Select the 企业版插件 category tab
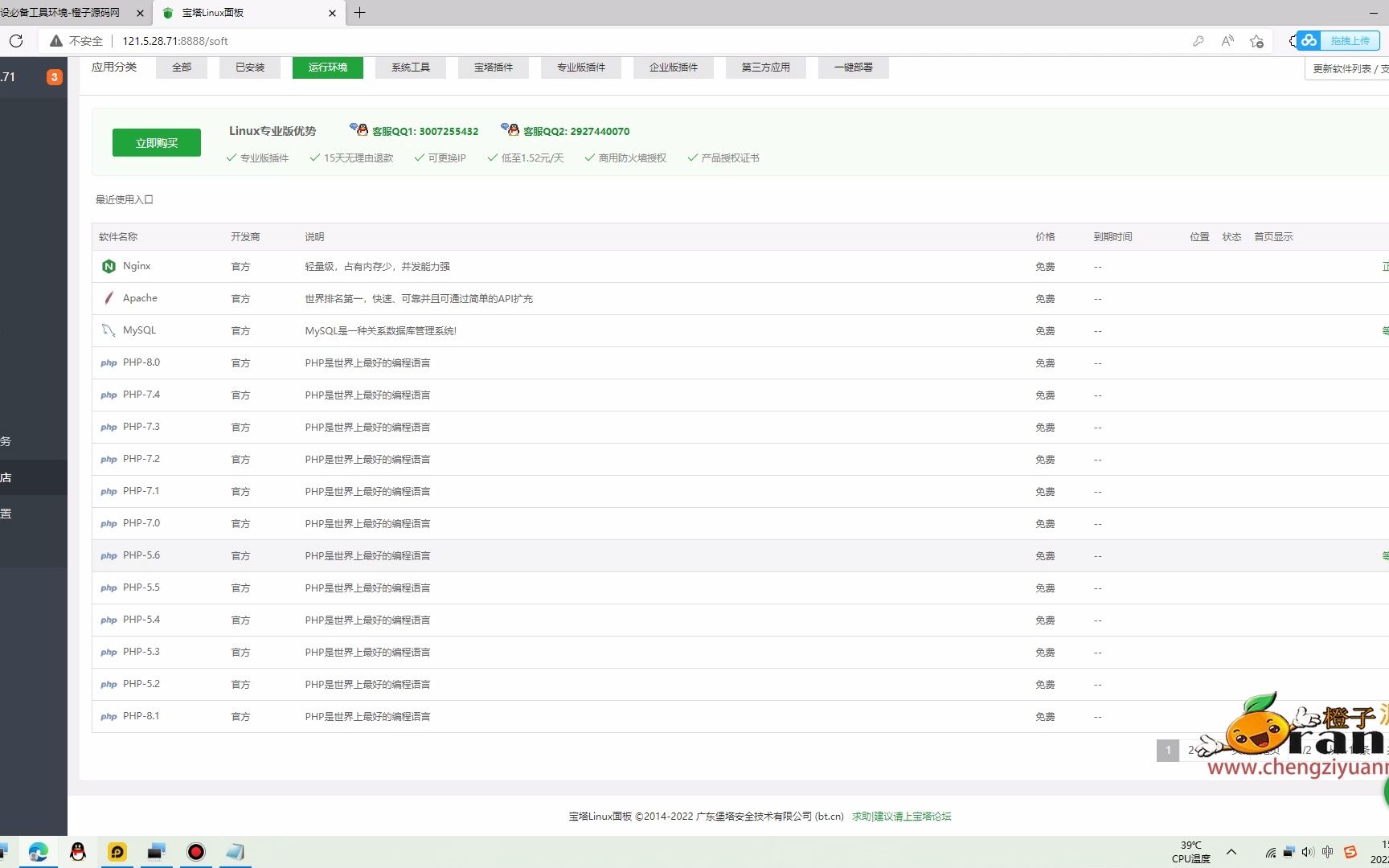Viewport: 1389px width, 868px height. coord(674,68)
